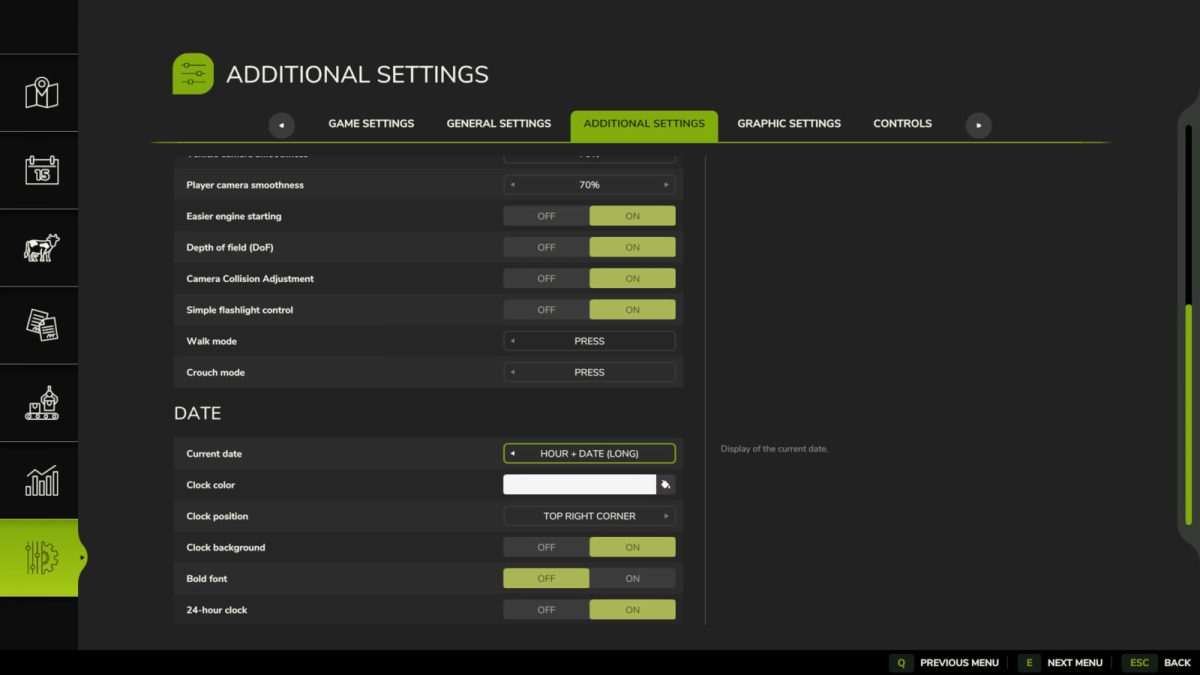Screen dimensions: 1200x675
Task: Click the eyedropper next to clock color
Action: pos(666,484)
